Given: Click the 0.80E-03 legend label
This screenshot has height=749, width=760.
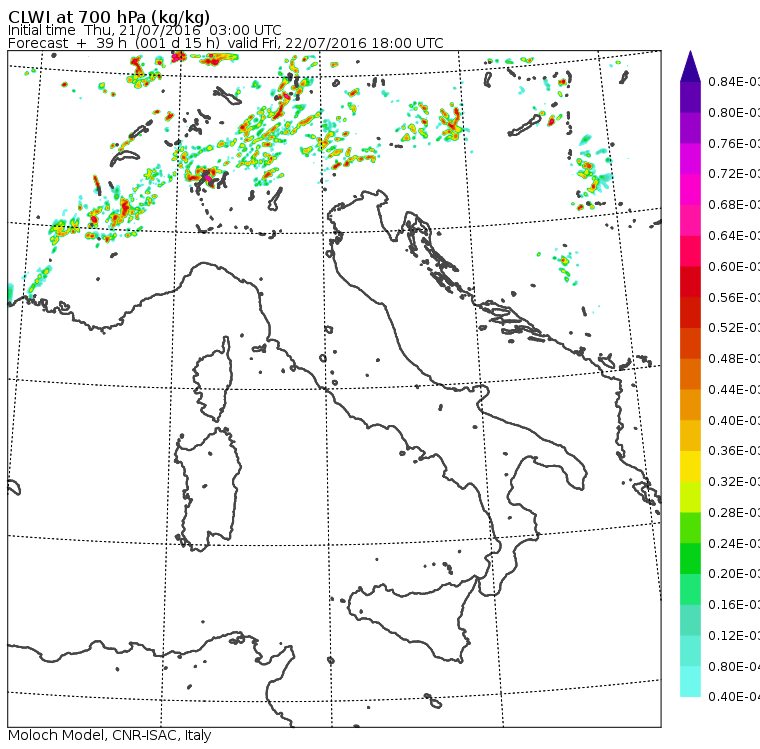Looking at the screenshot, I should (x=734, y=112).
